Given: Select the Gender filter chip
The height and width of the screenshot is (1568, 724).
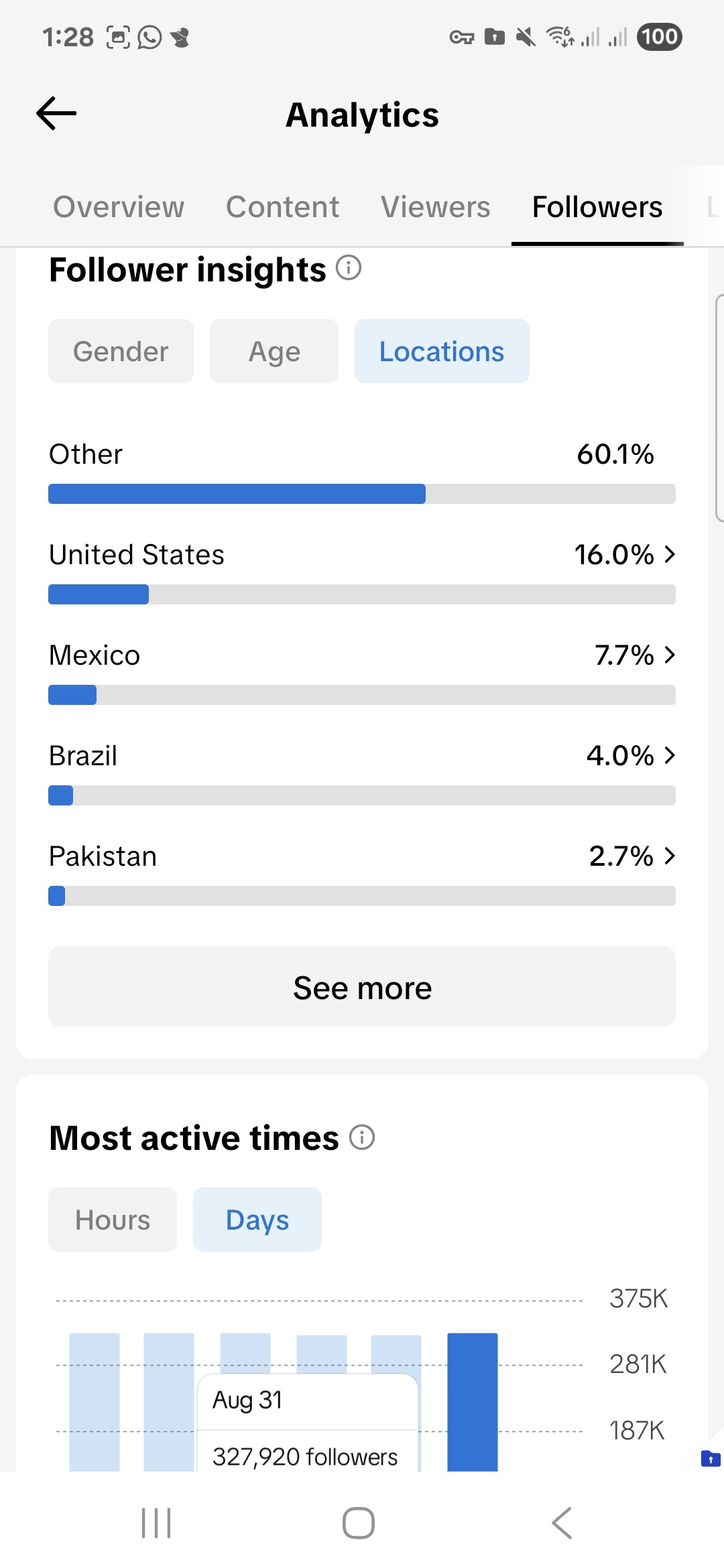Looking at the screenshot, I should point(121,351).
